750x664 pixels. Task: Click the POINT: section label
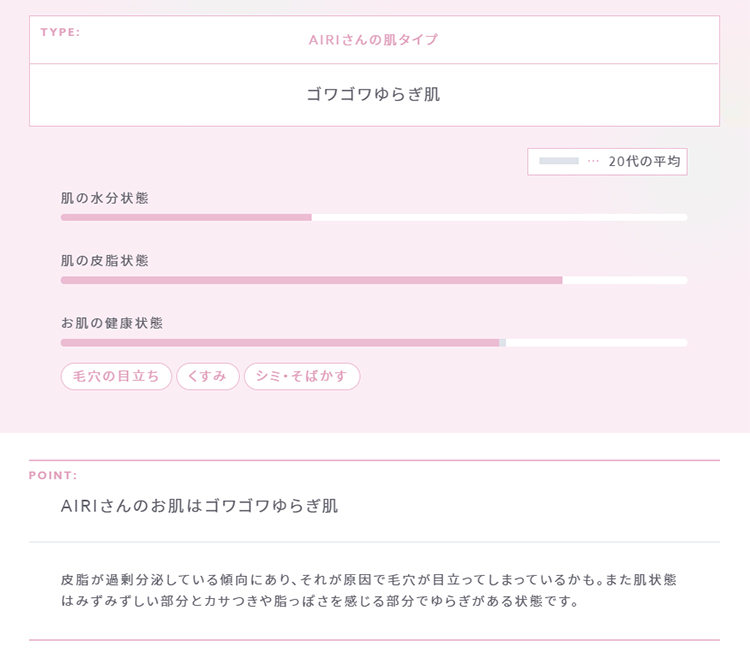click(53, 476)
